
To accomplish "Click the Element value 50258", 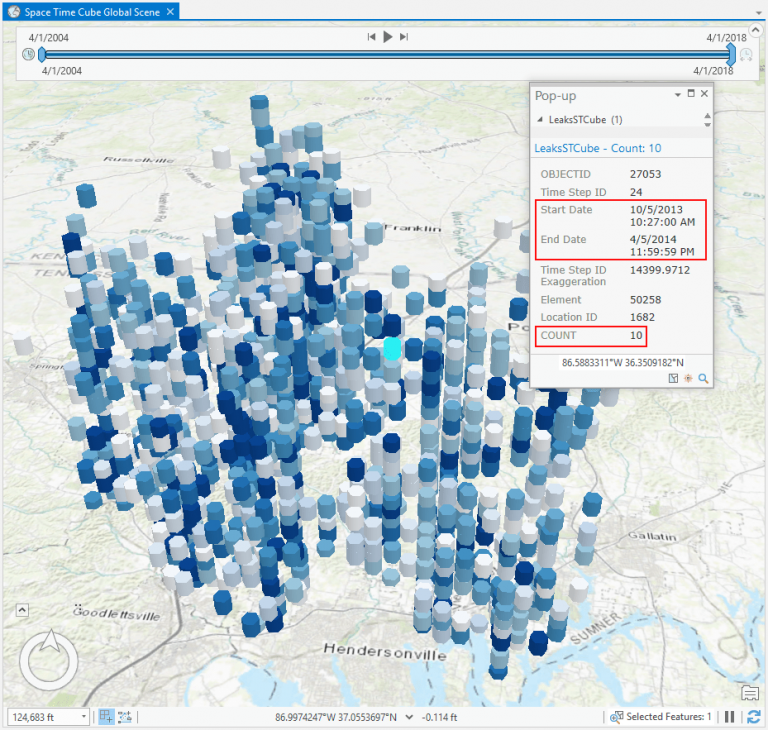I will tap(645, 299).
